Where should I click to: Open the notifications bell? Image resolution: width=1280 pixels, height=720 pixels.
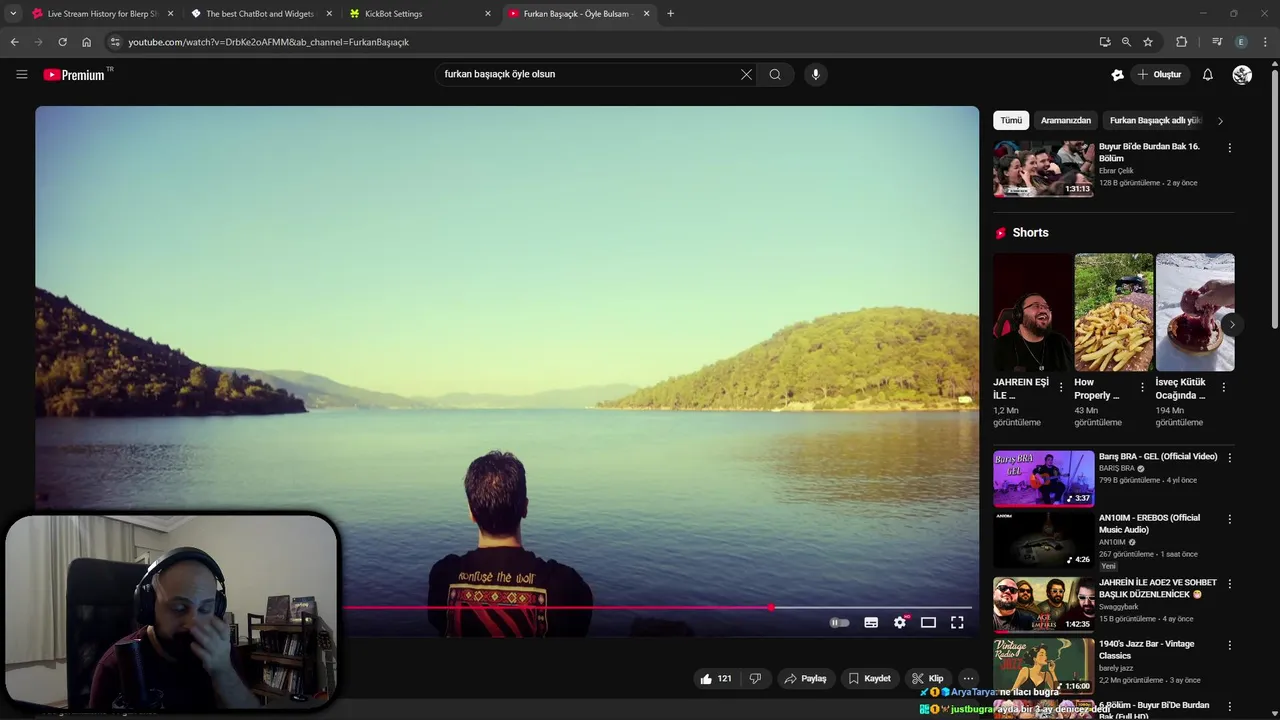point(1208,74)
